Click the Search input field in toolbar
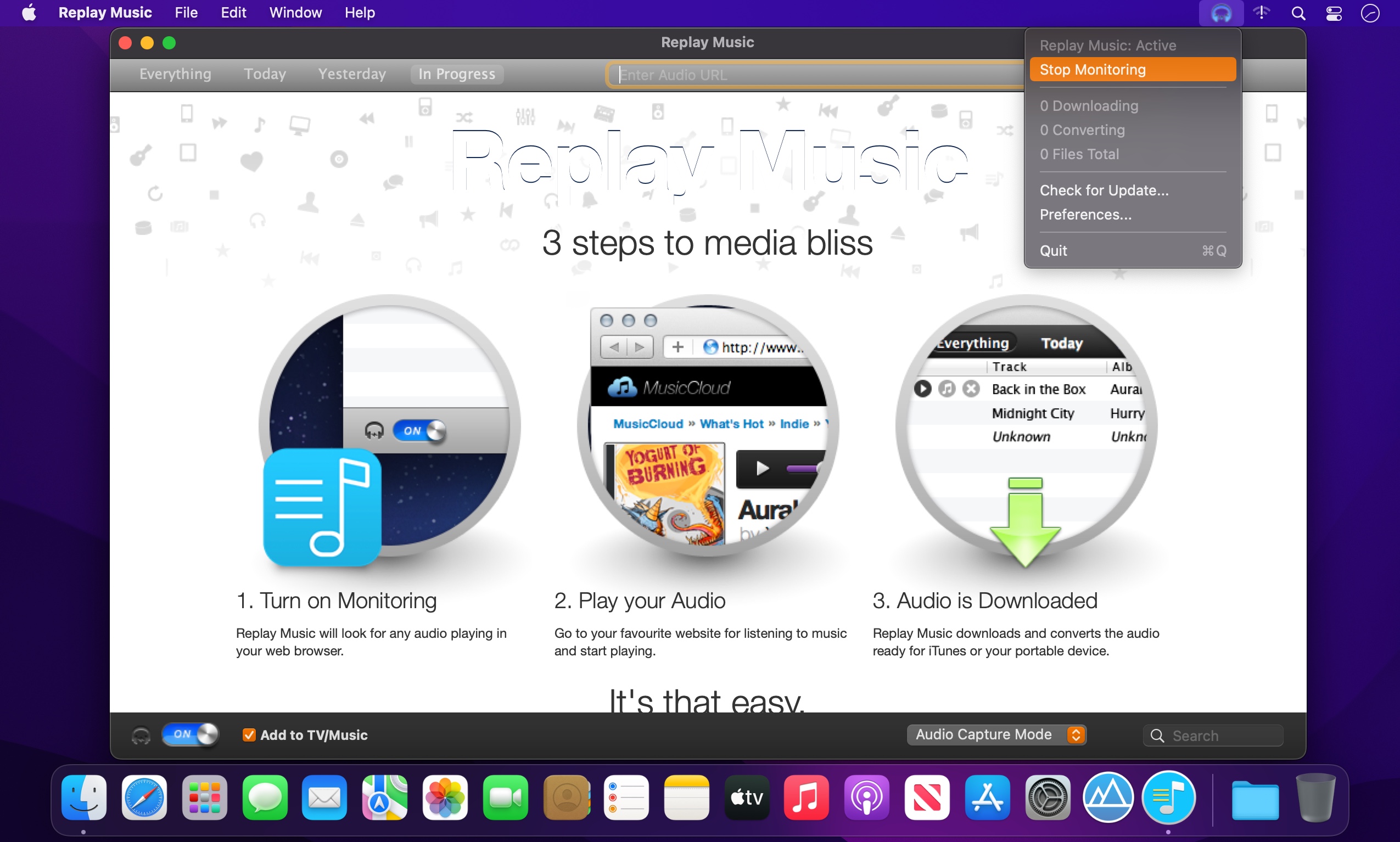The width and height of the screenshot is (1400, 842). click(1215, 735)
